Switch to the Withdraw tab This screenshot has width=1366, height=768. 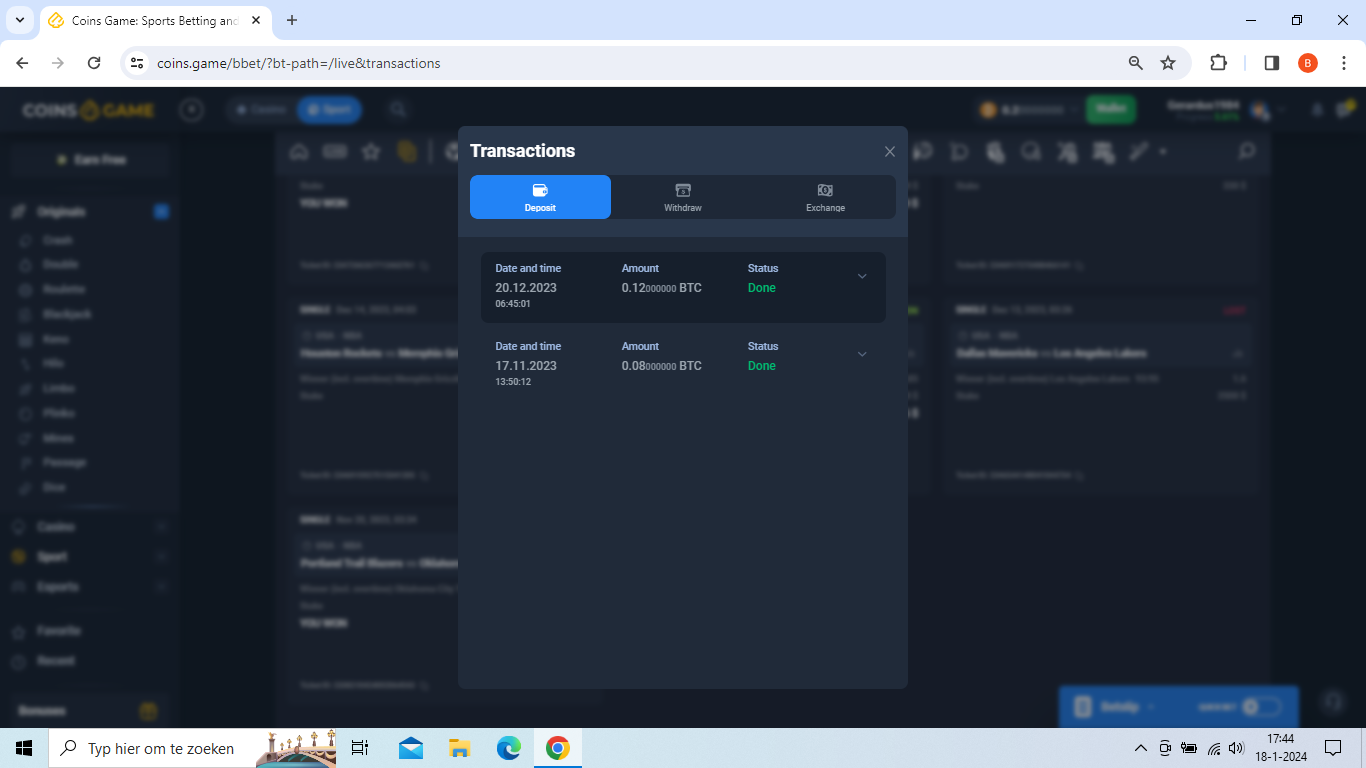pyautogui.click(x=683, y=197)
